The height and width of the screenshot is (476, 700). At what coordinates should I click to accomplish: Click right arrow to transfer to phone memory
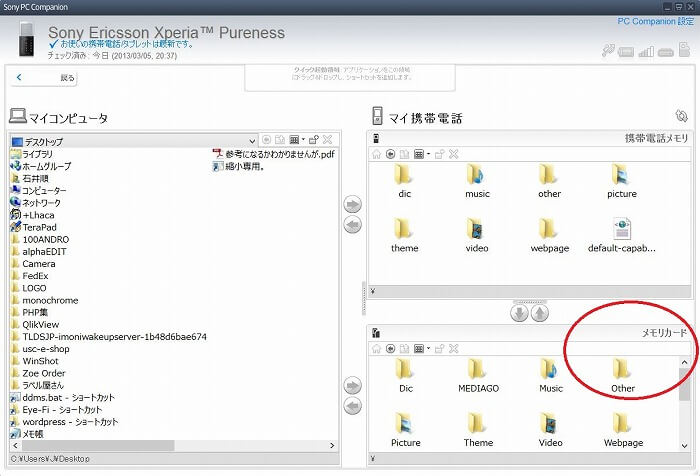point(353,205)
